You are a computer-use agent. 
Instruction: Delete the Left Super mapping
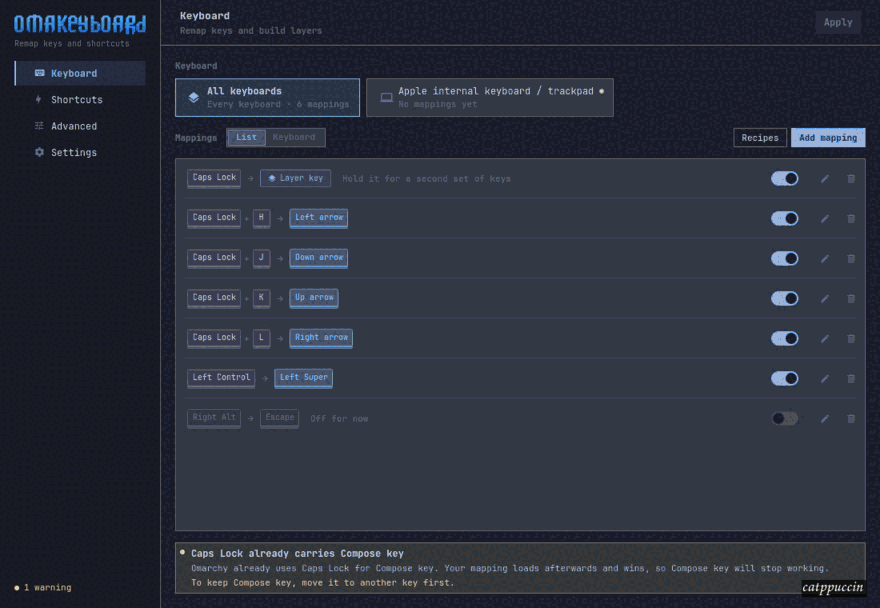click(851, 378)
